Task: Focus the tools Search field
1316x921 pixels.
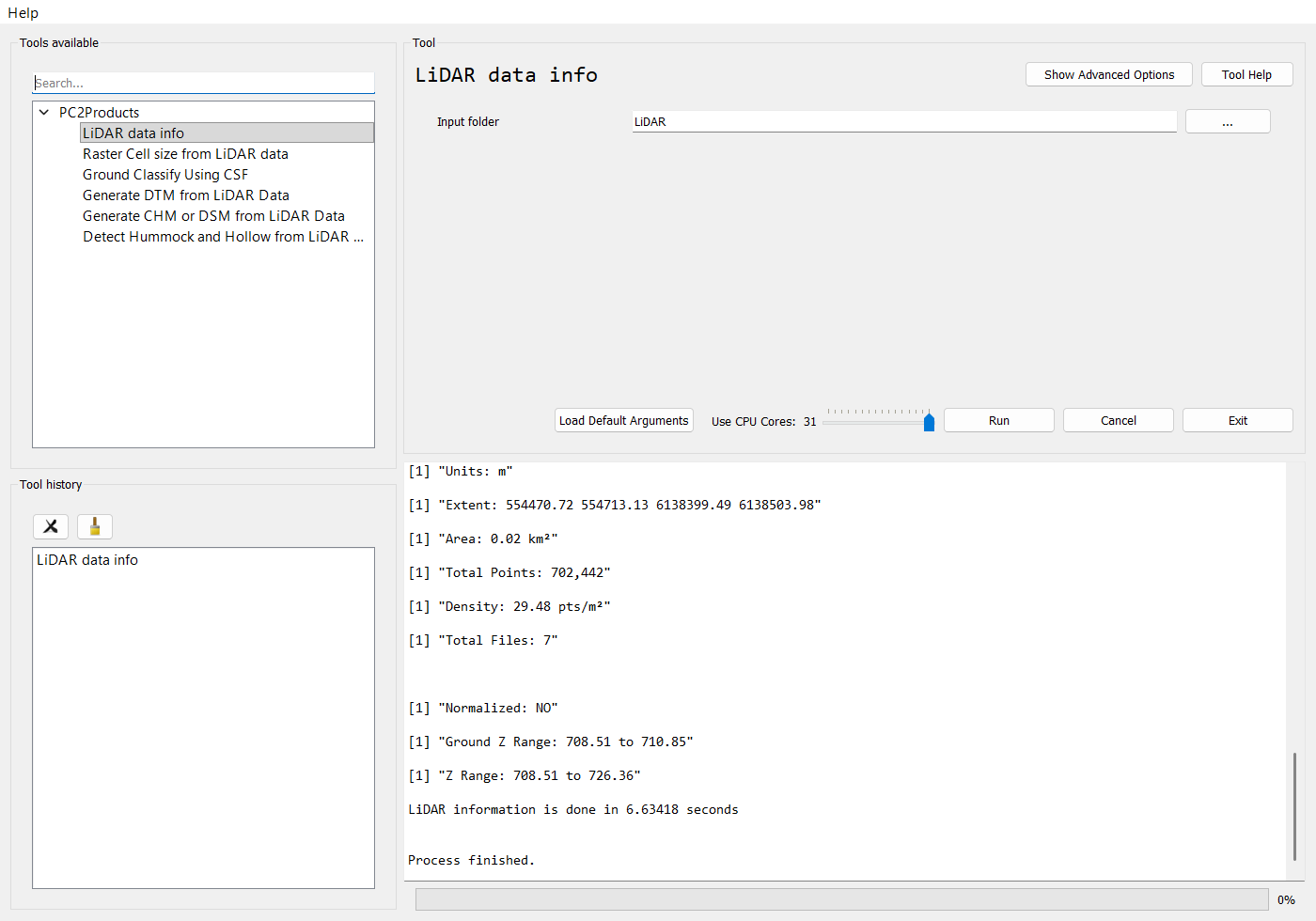Action: tap(203, 83)
